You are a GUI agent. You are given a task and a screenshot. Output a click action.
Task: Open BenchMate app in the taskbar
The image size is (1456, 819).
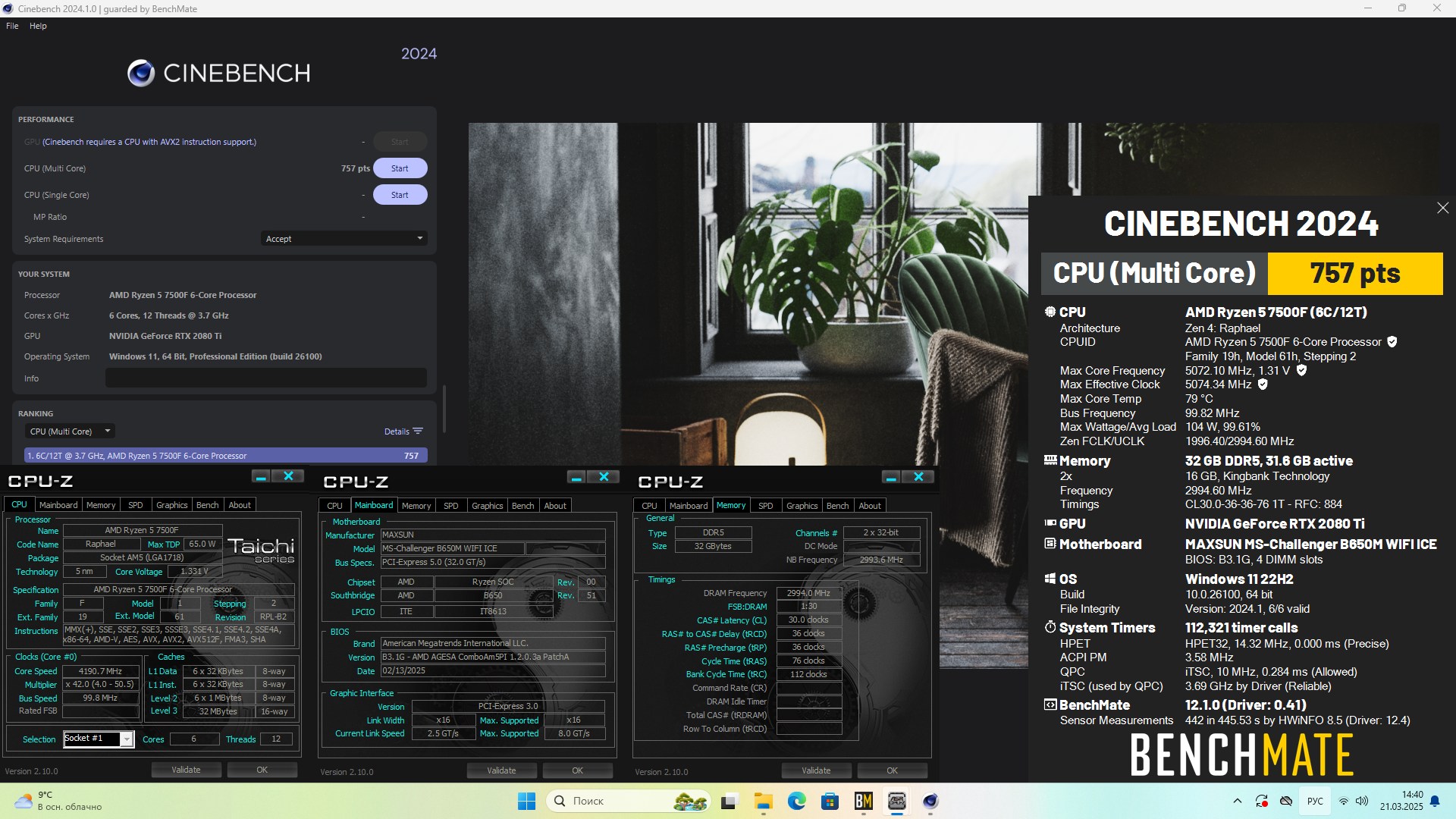tap(863, 801)
